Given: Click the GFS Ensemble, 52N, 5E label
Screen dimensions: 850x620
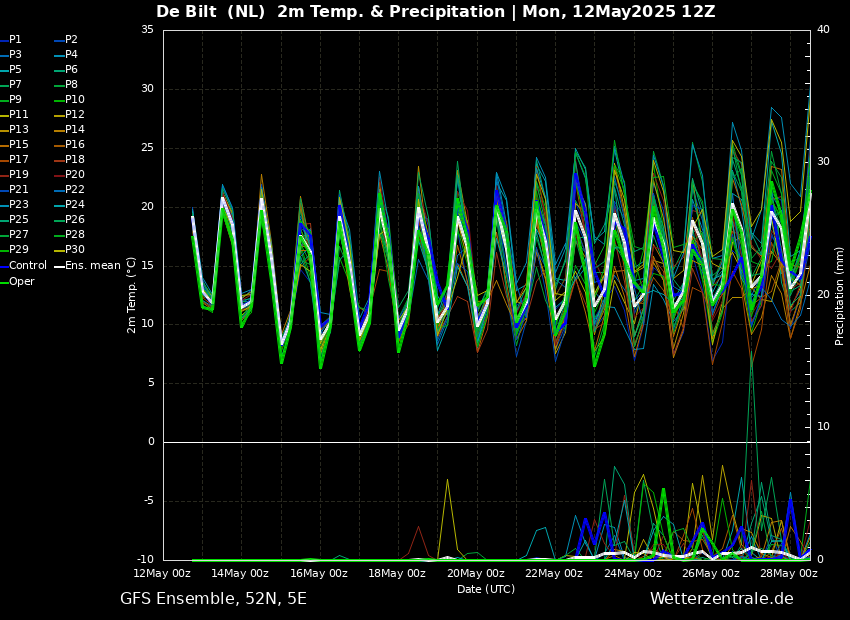Looking at the screenshot, I should pyautogui.click(x=213, y=599).
